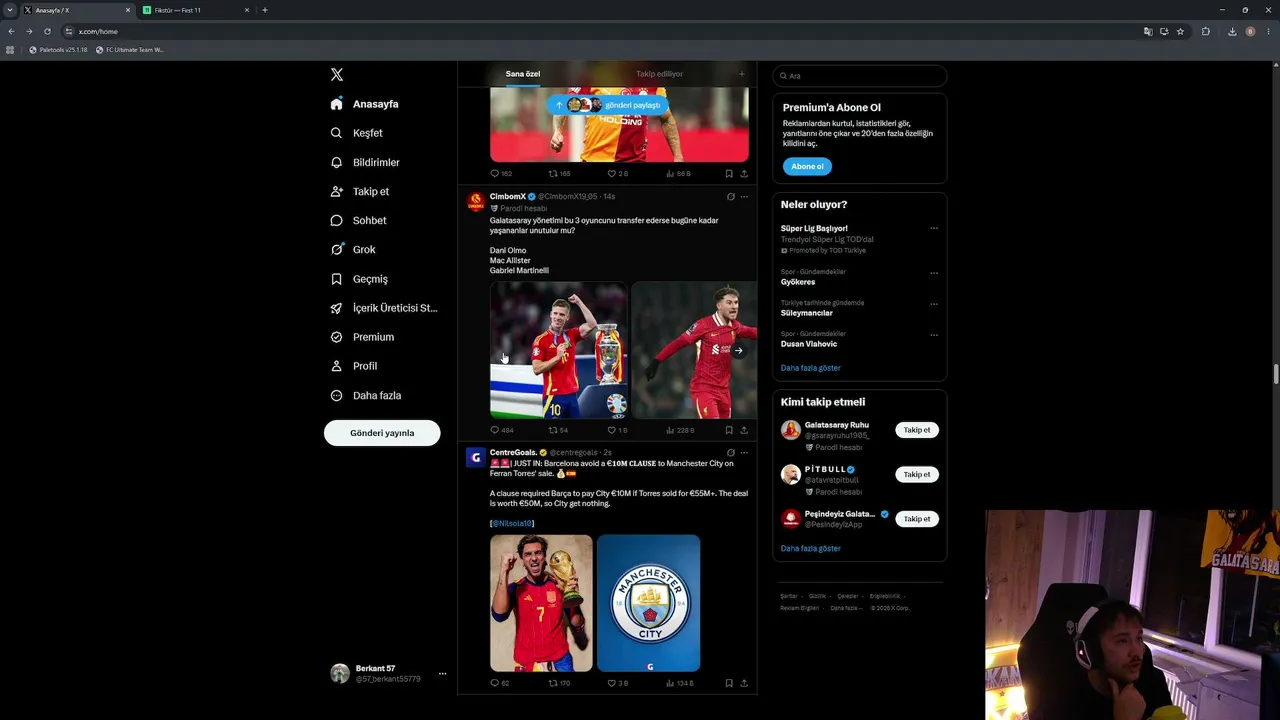View analytics of the CimbomX post
The image size is (1280, 720).
(x=679, y=430)
